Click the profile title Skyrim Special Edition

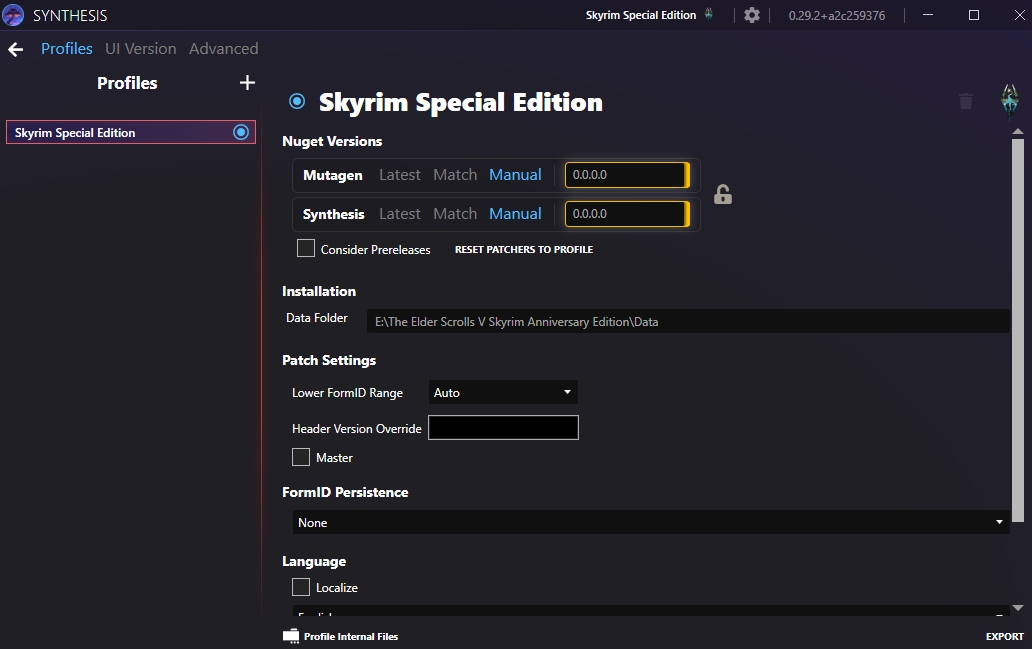click(461, 102)
